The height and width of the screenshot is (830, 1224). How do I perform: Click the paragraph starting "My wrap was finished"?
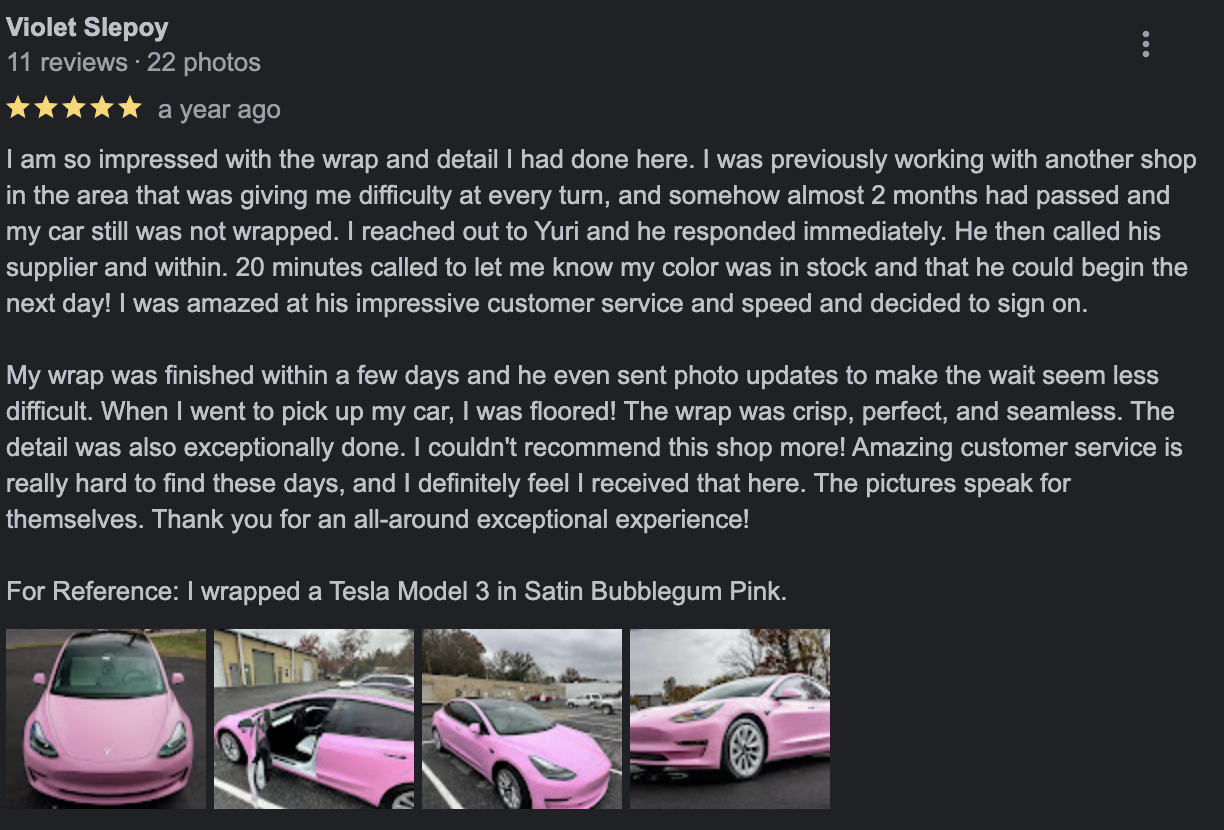pyautogui.click(x=590, y=447)
